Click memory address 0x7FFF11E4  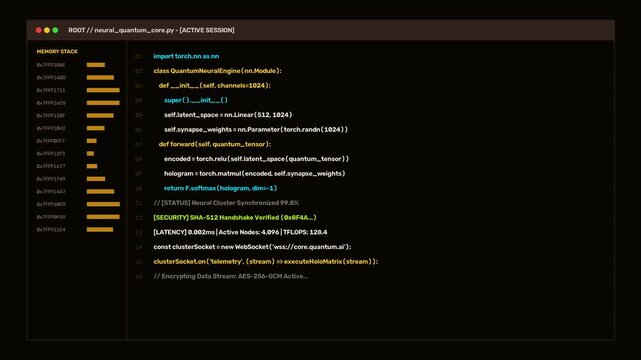point(51,230)
